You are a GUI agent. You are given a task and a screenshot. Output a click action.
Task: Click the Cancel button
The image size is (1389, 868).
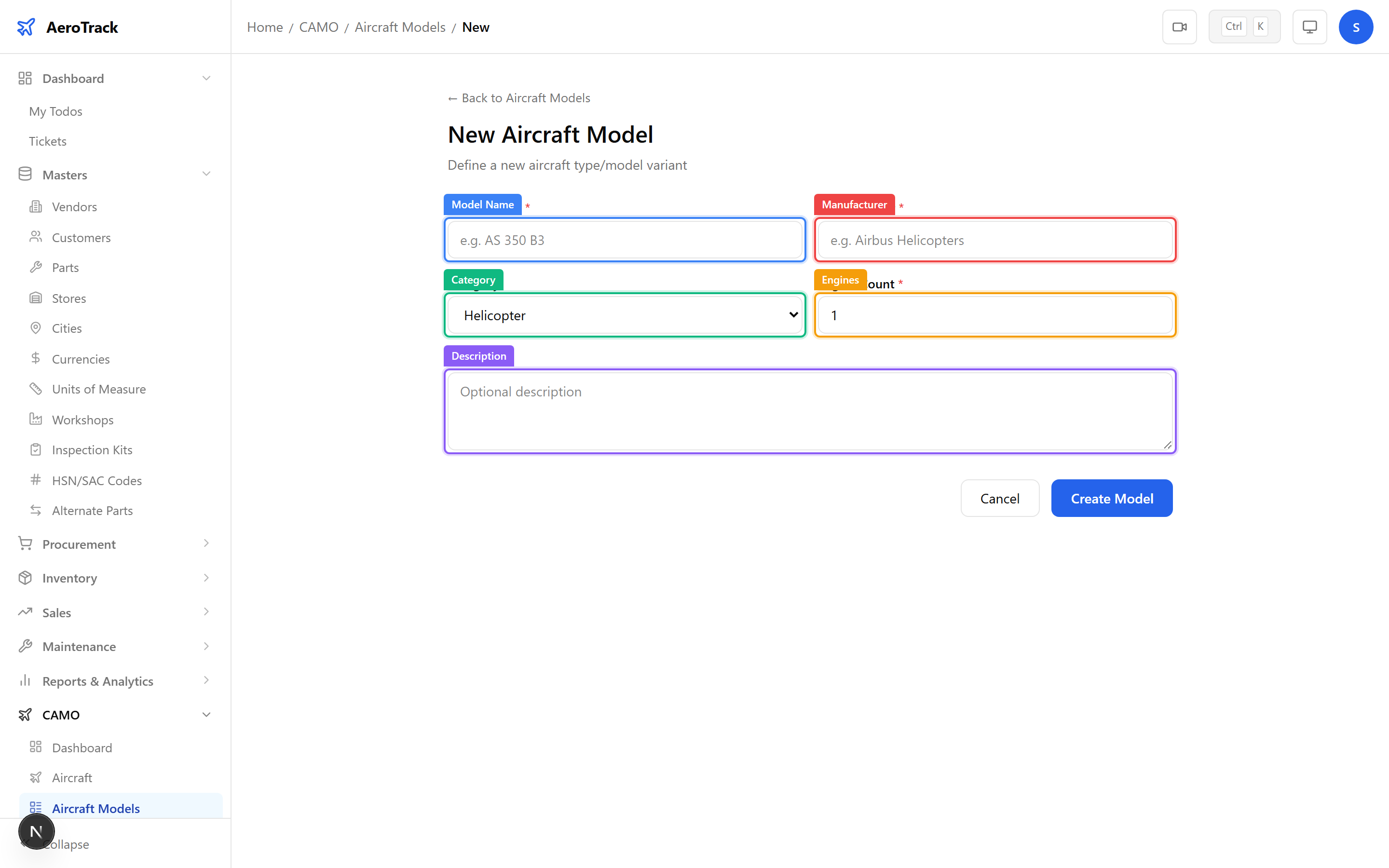tap(999, 498)
